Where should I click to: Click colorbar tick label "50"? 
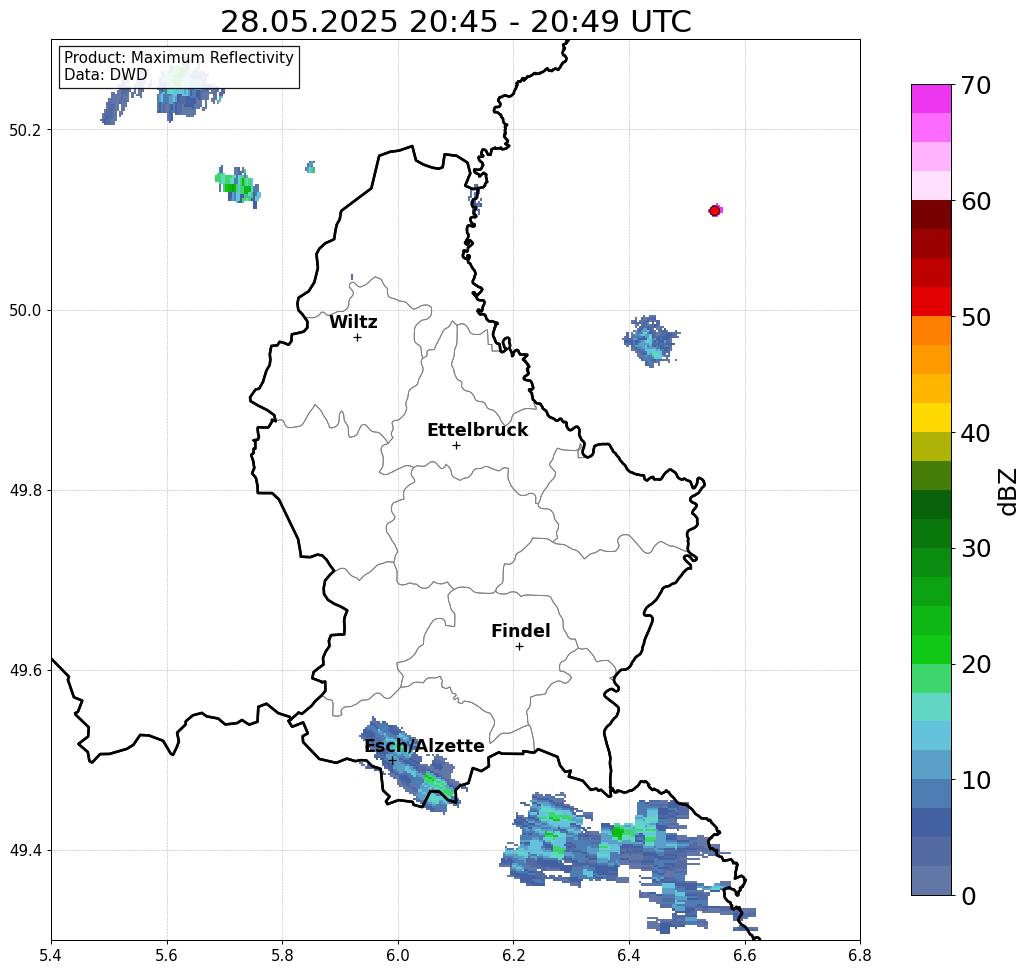click(x=976, y=318)
